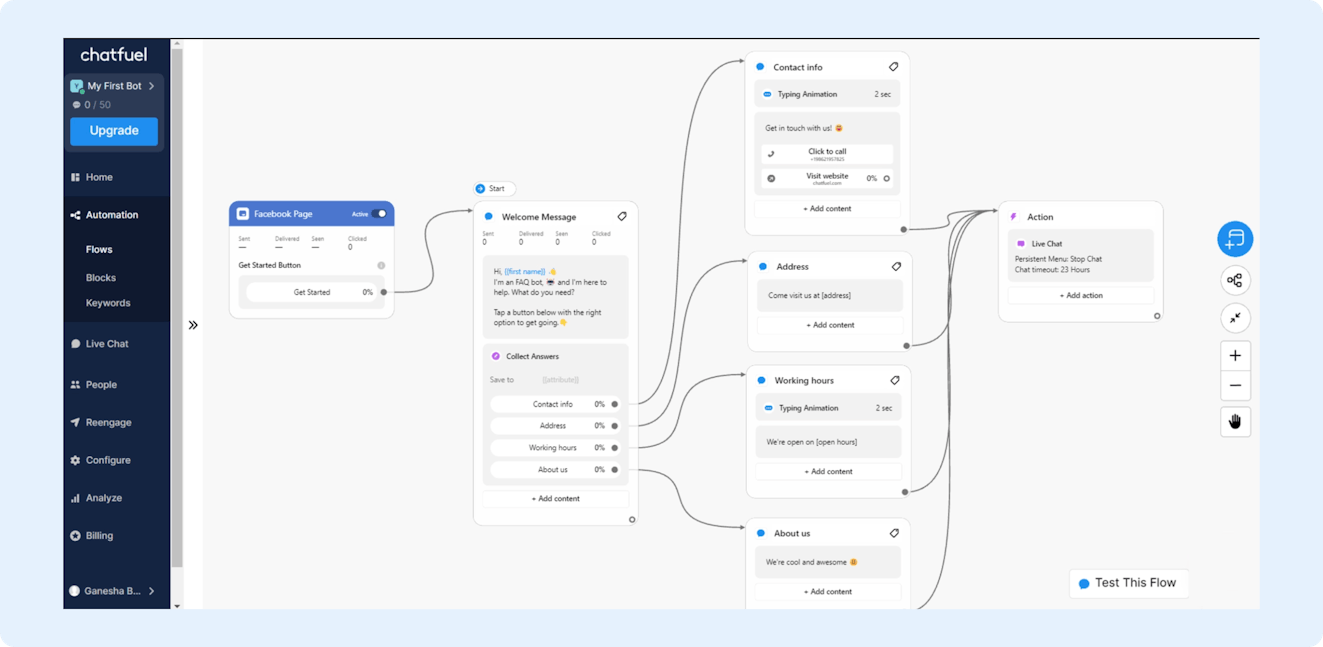Screen dimensions: 1323x647
Task: Click the Test This Flow button
Action: [1127, 583]
